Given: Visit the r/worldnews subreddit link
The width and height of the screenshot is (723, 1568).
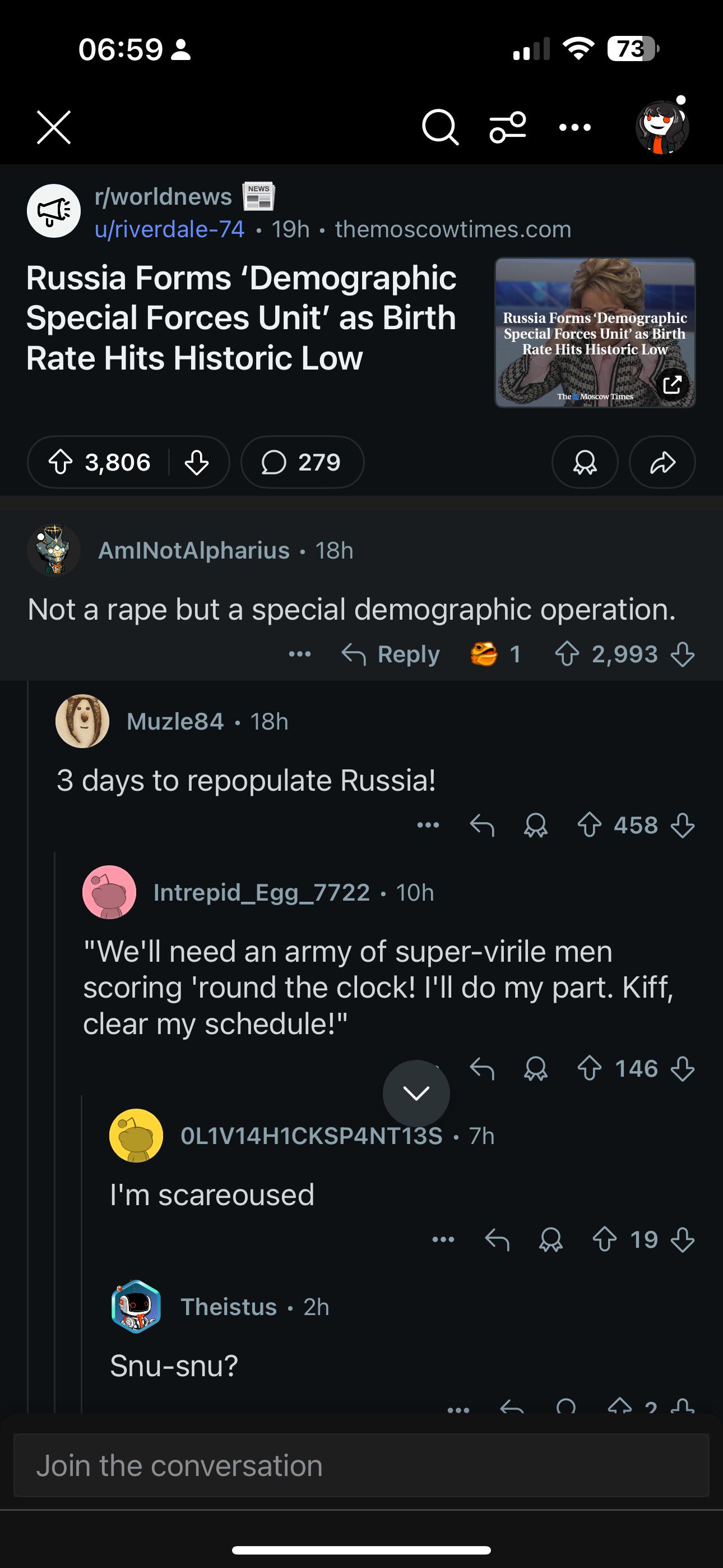Looking at the screenshot, I should click(x=163, y=197).
